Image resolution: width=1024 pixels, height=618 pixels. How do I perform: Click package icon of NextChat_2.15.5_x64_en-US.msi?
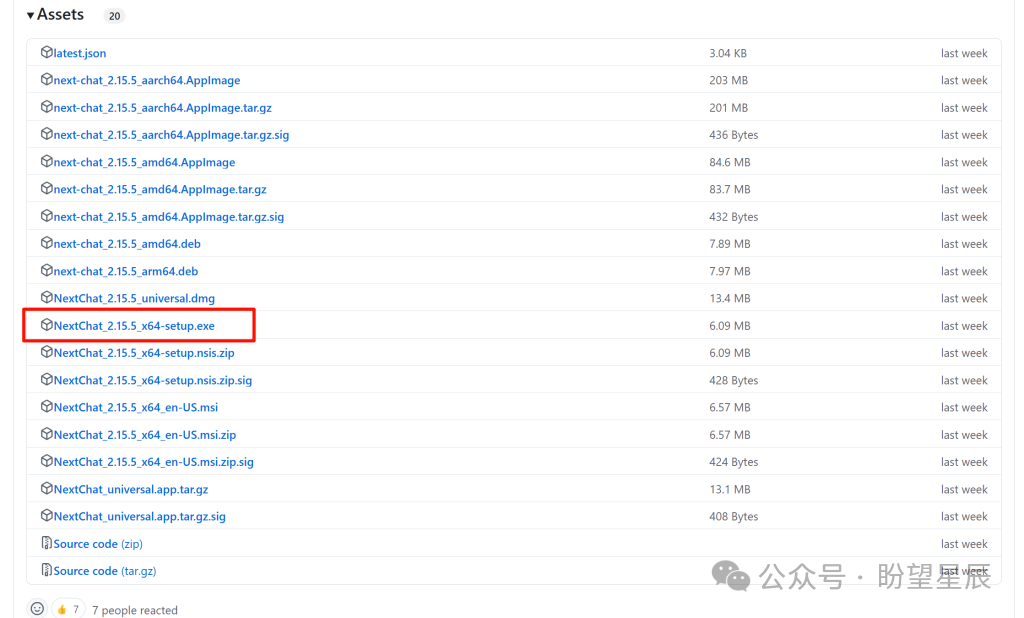[x=46, y=406]
